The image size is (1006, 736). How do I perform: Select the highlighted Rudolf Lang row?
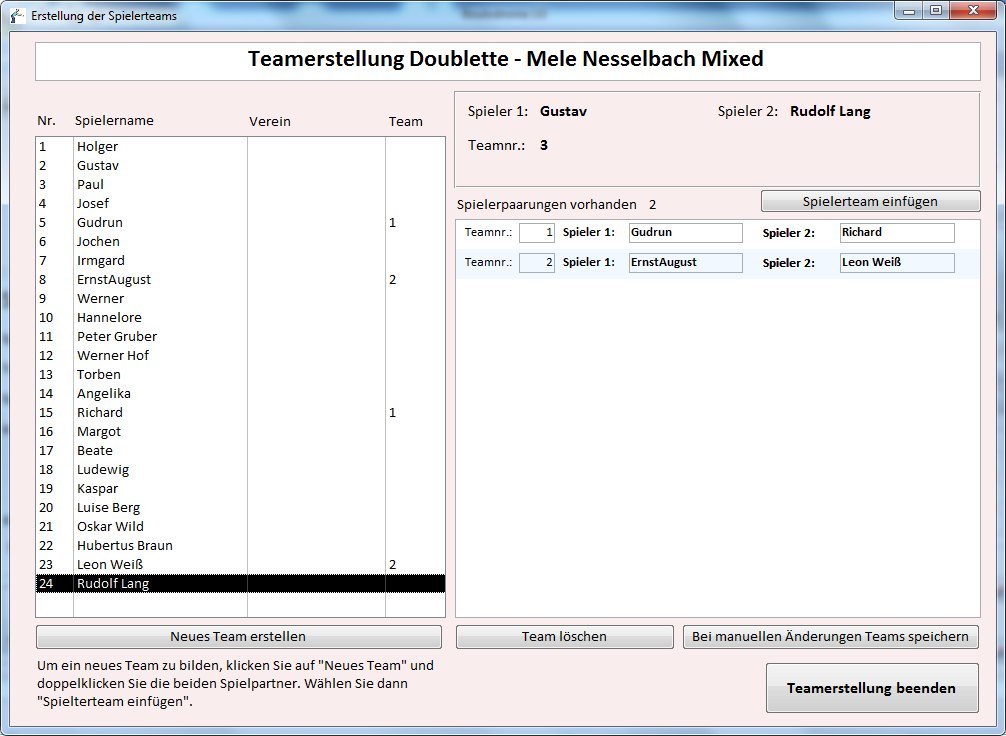(112, 584)
